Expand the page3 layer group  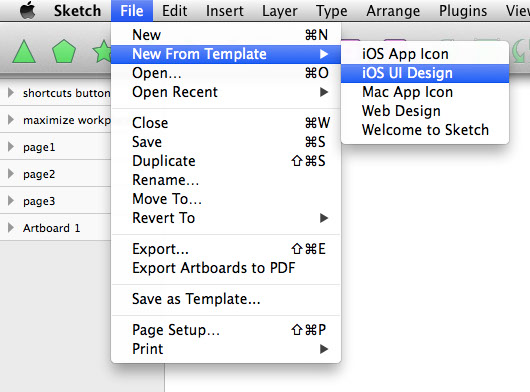11,200
